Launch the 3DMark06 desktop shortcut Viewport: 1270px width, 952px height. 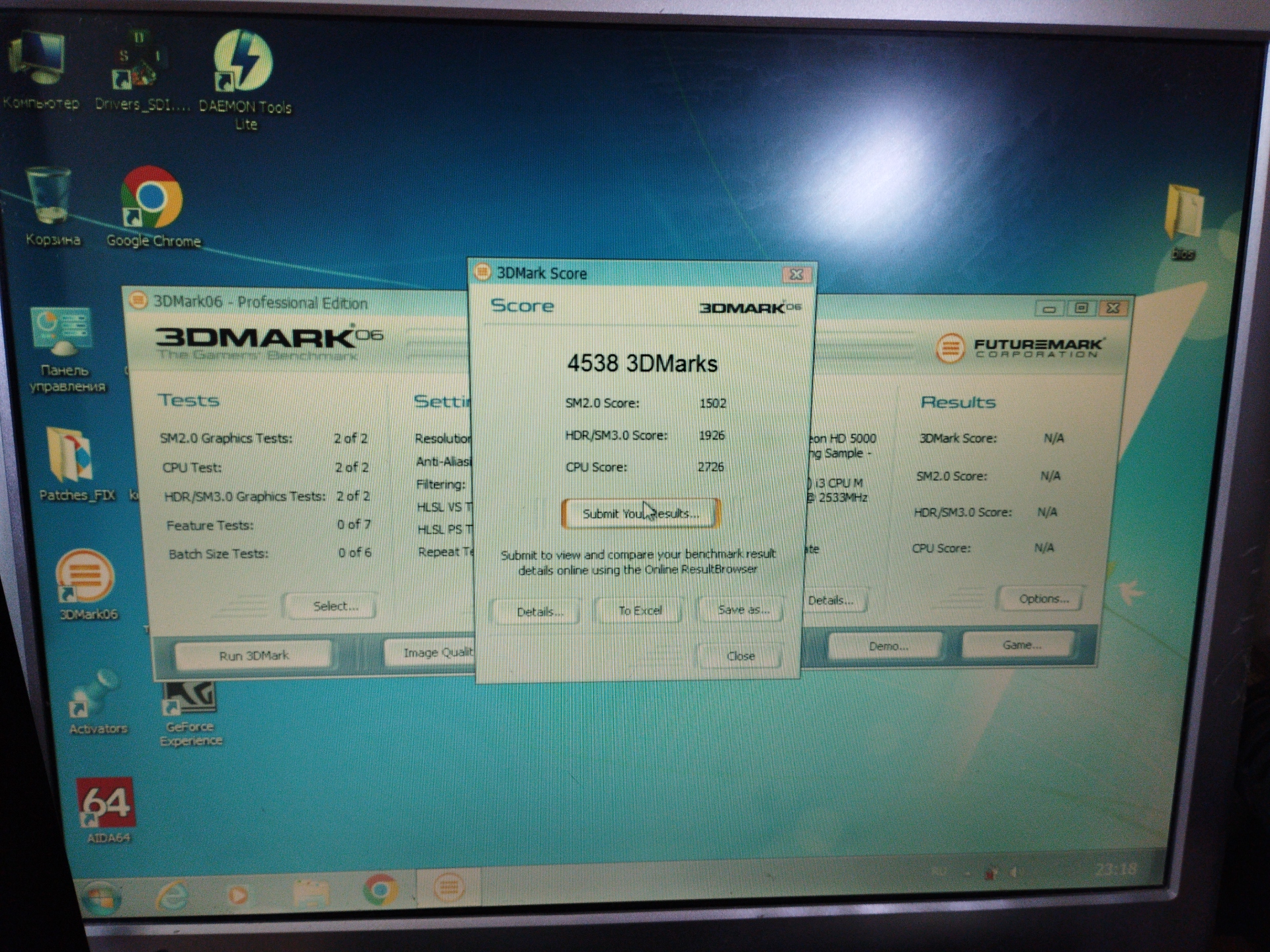tap(87, 585)
